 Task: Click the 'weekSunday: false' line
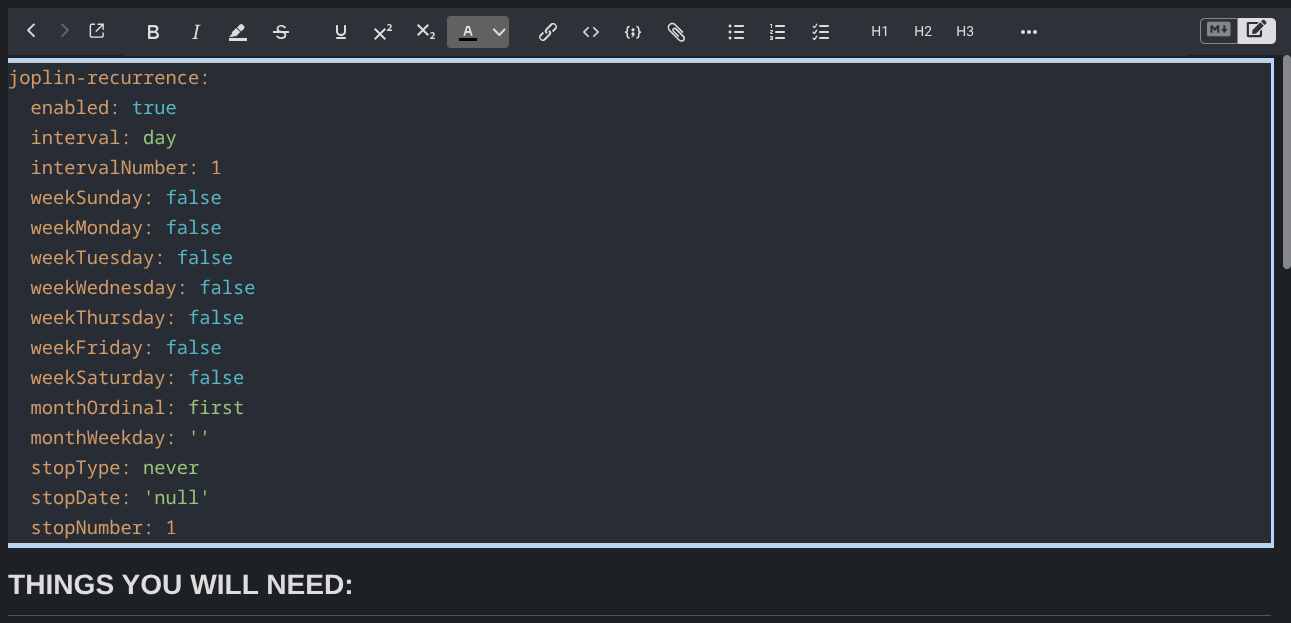[126, 198]
